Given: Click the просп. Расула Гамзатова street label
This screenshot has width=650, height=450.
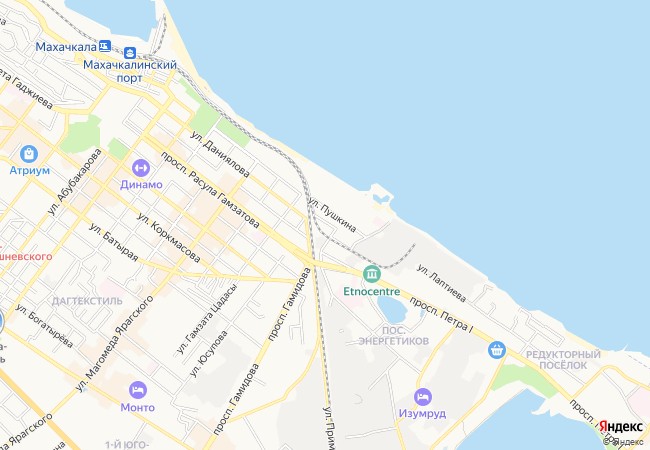Looking at the screenshot, I should point(210,190).
